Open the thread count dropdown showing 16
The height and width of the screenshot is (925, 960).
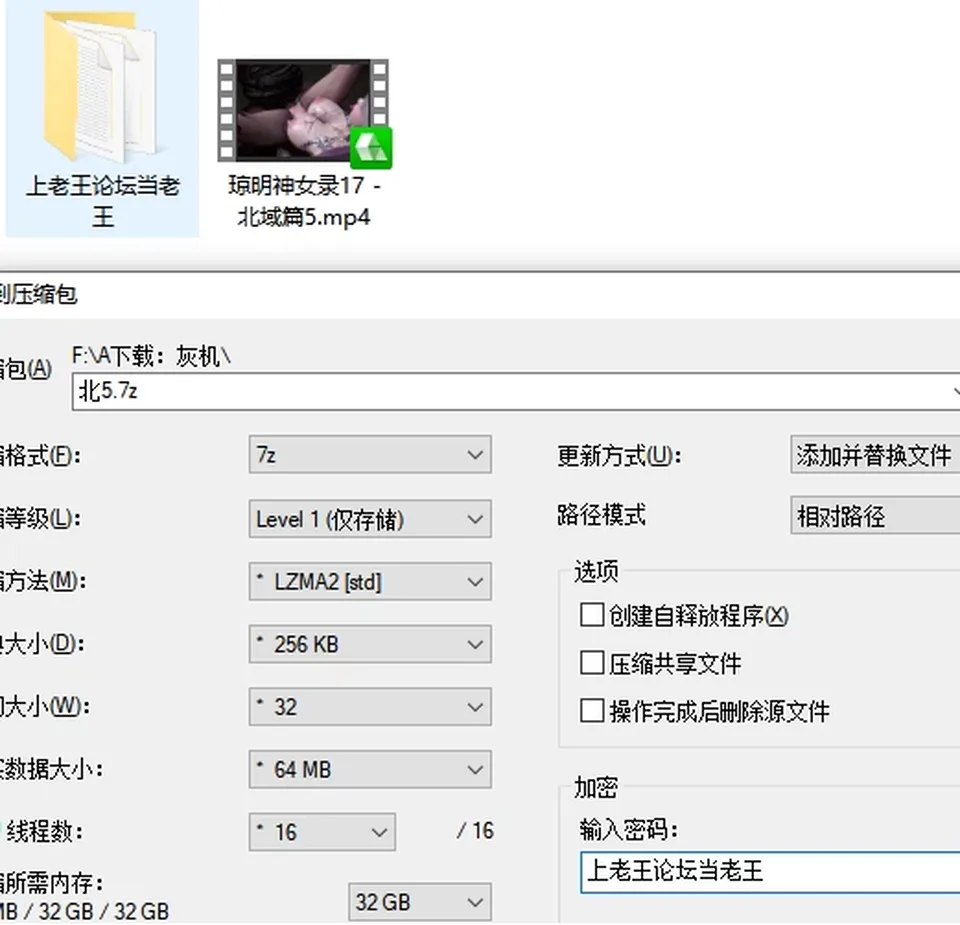pos(322,832)
